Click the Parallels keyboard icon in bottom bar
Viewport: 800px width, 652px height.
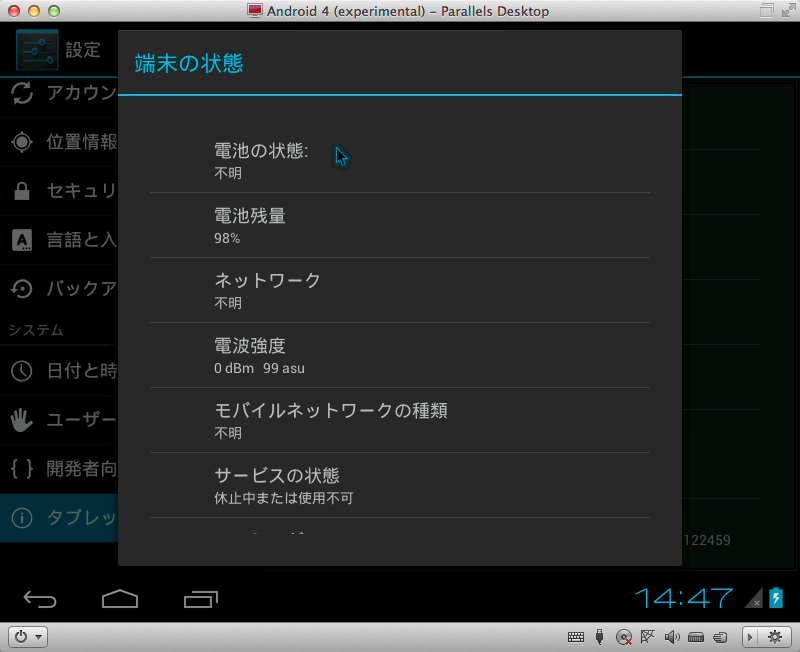pyautogui.click(x=576, y=637)
